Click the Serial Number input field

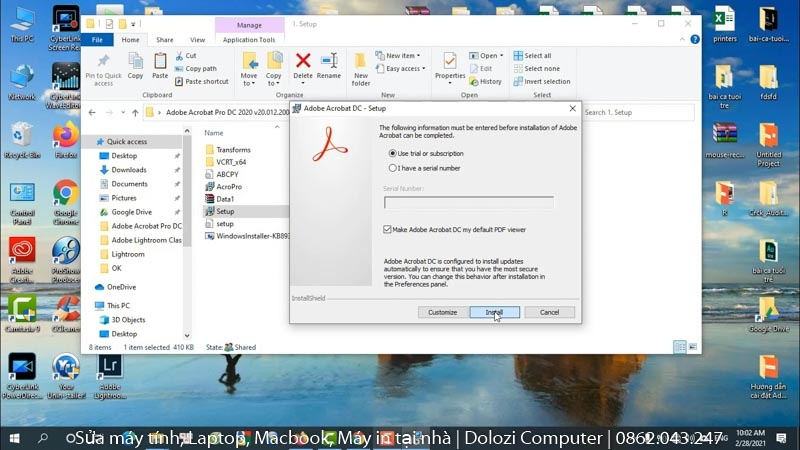coord(468,203)
